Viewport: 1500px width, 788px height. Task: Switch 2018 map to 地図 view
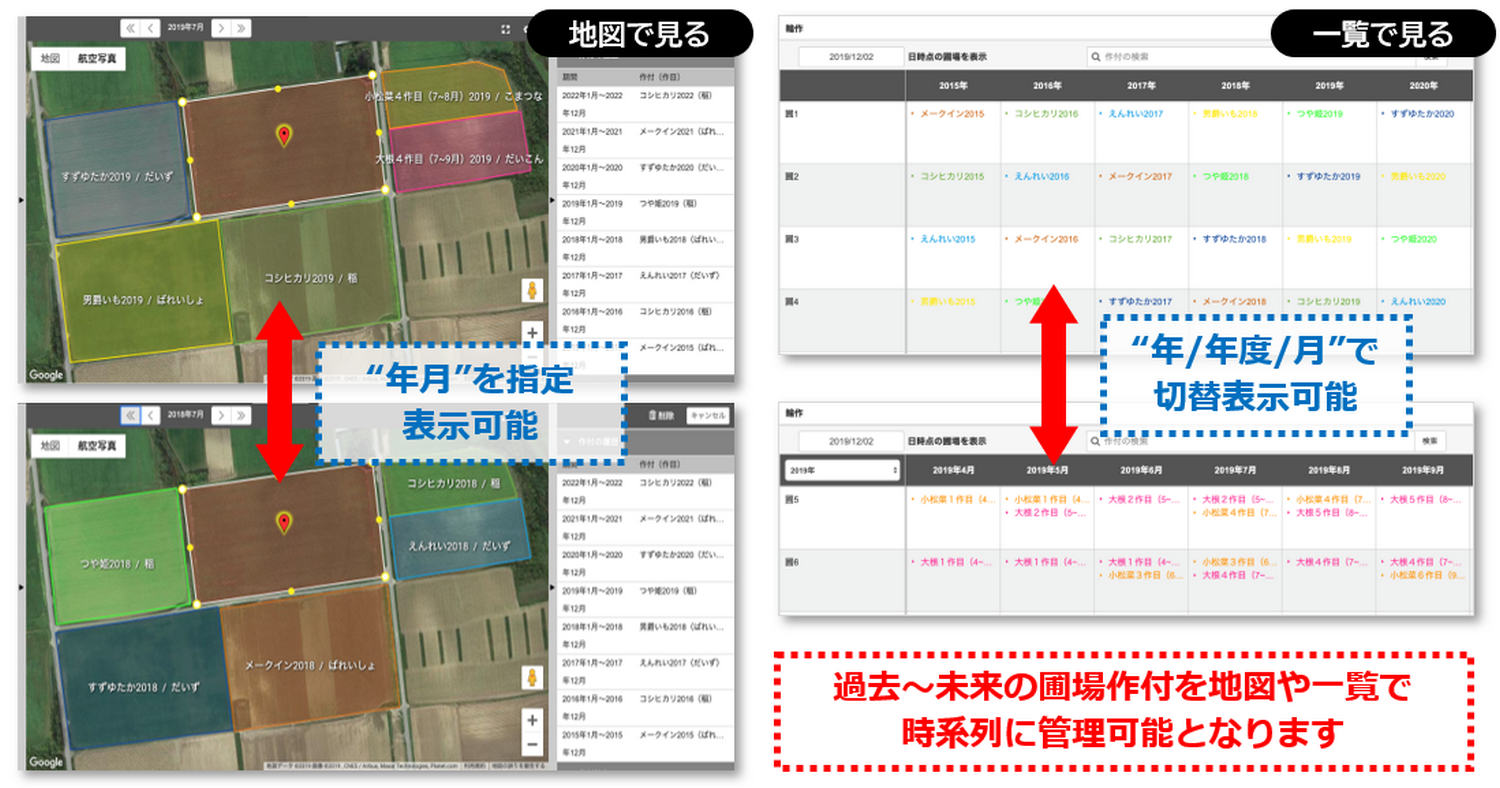(50, 444)
